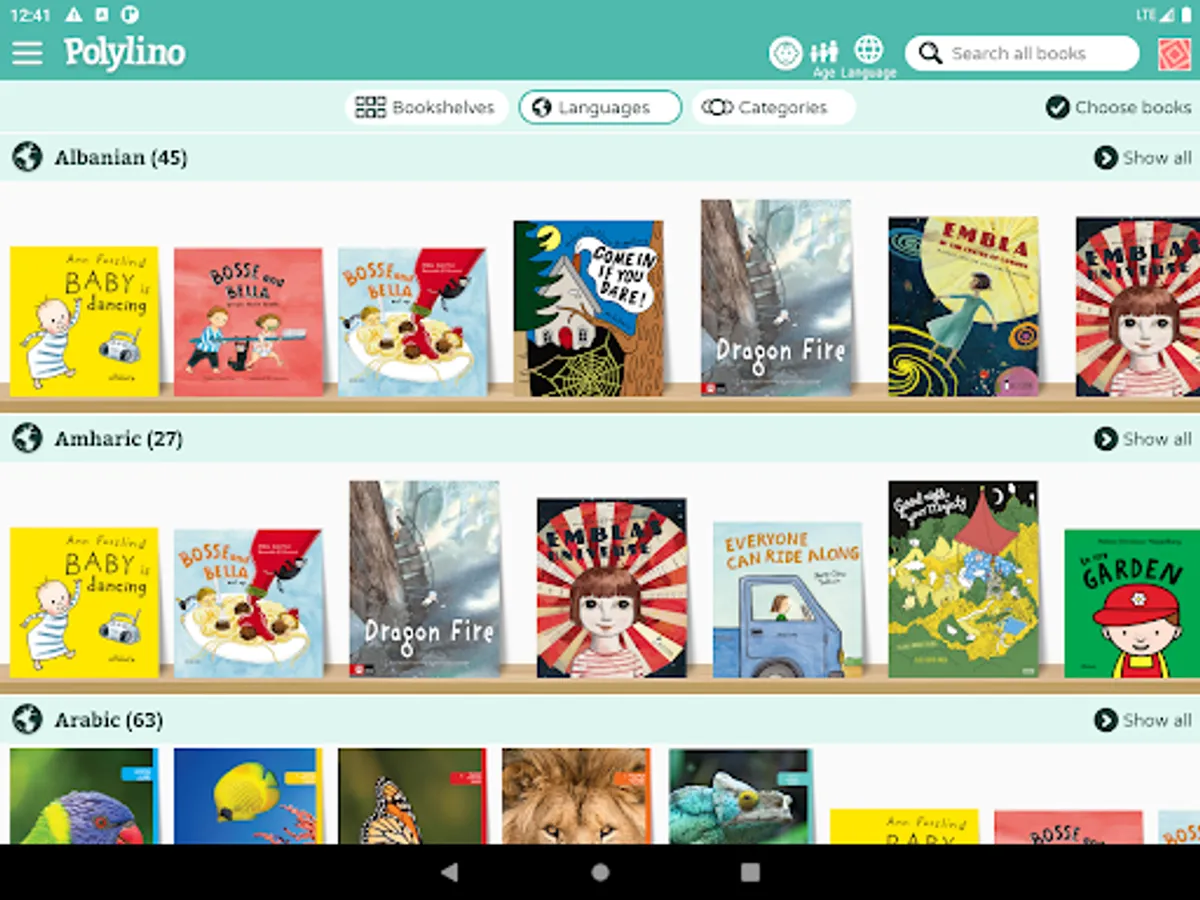Open Come In If You Dare book

coord(588,308)
